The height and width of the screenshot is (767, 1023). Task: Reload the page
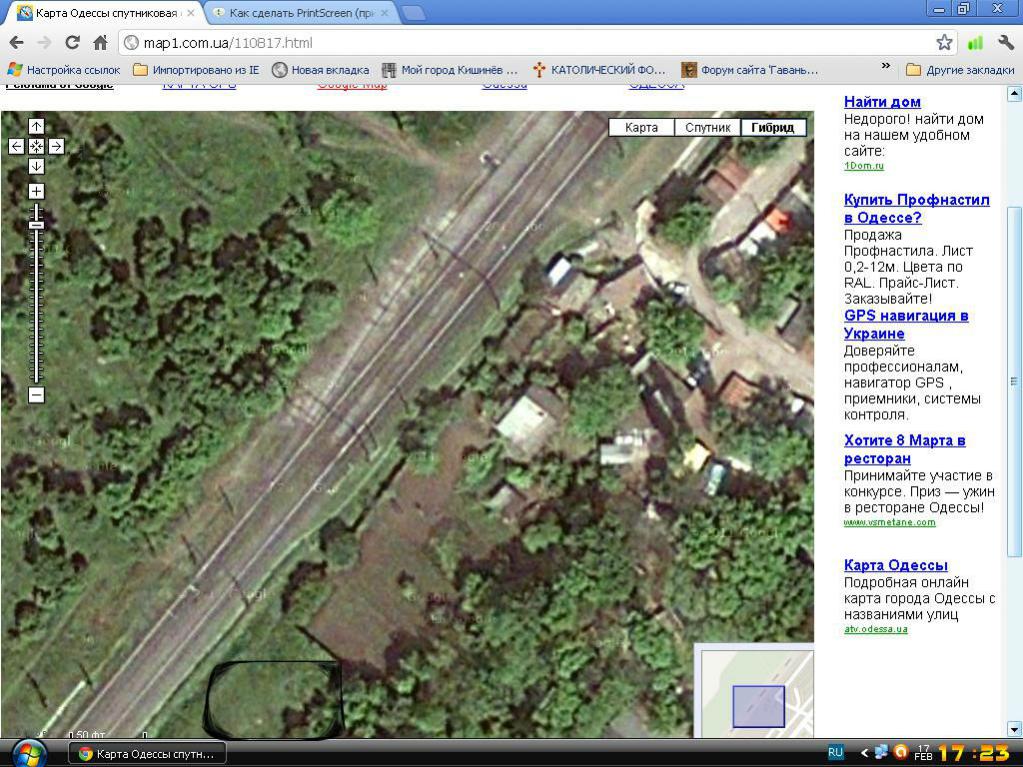click(72, 43)
